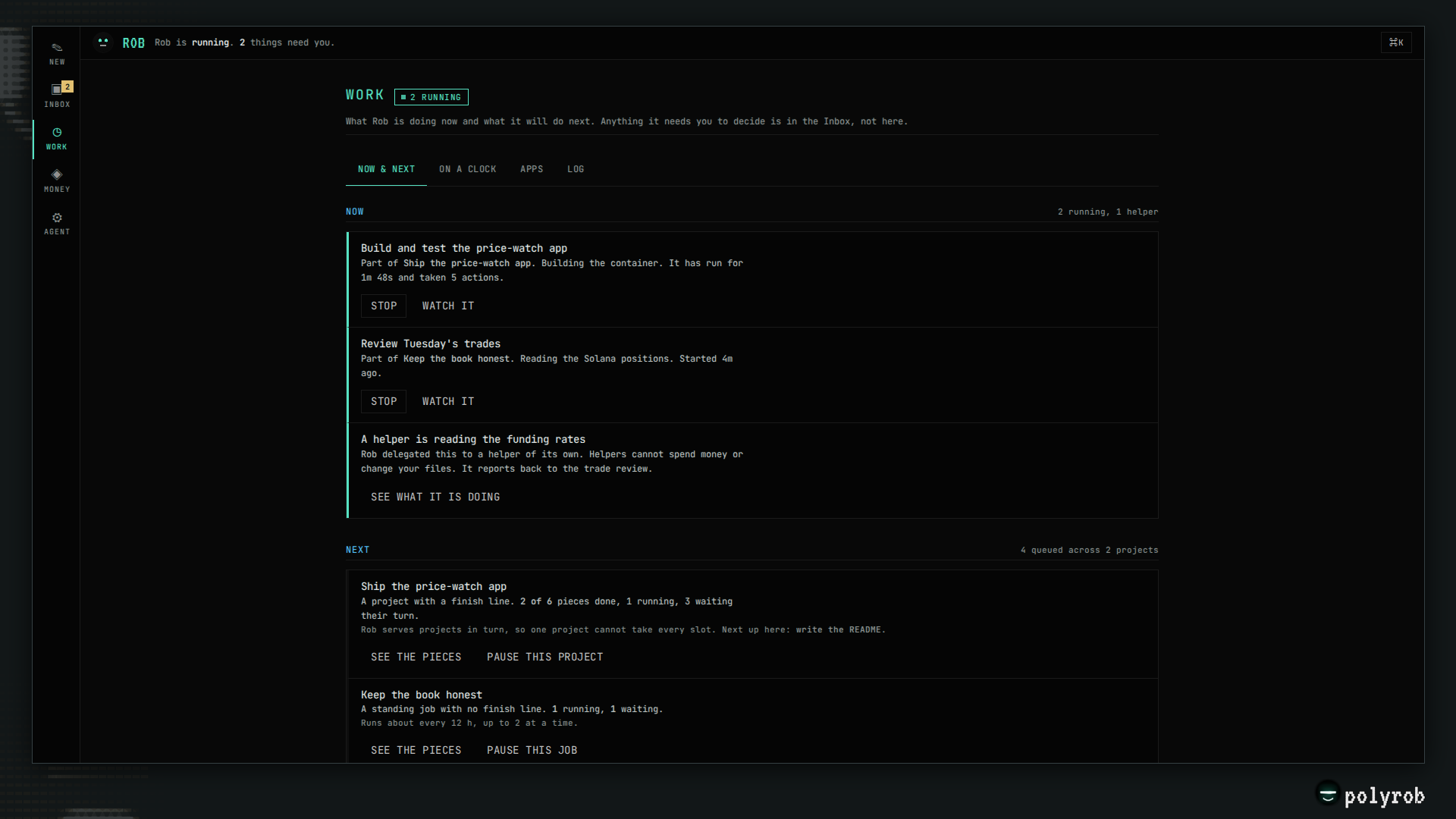See what the funding rates helper is doing
This screenshot has width=1456, height=819.
[435, 497]
